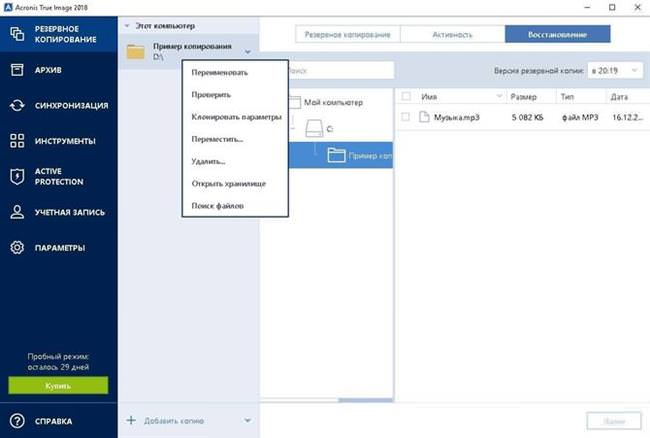Switch to the Резервное копирование tab
The image size is (650, 438).
(x=347, y=34)
